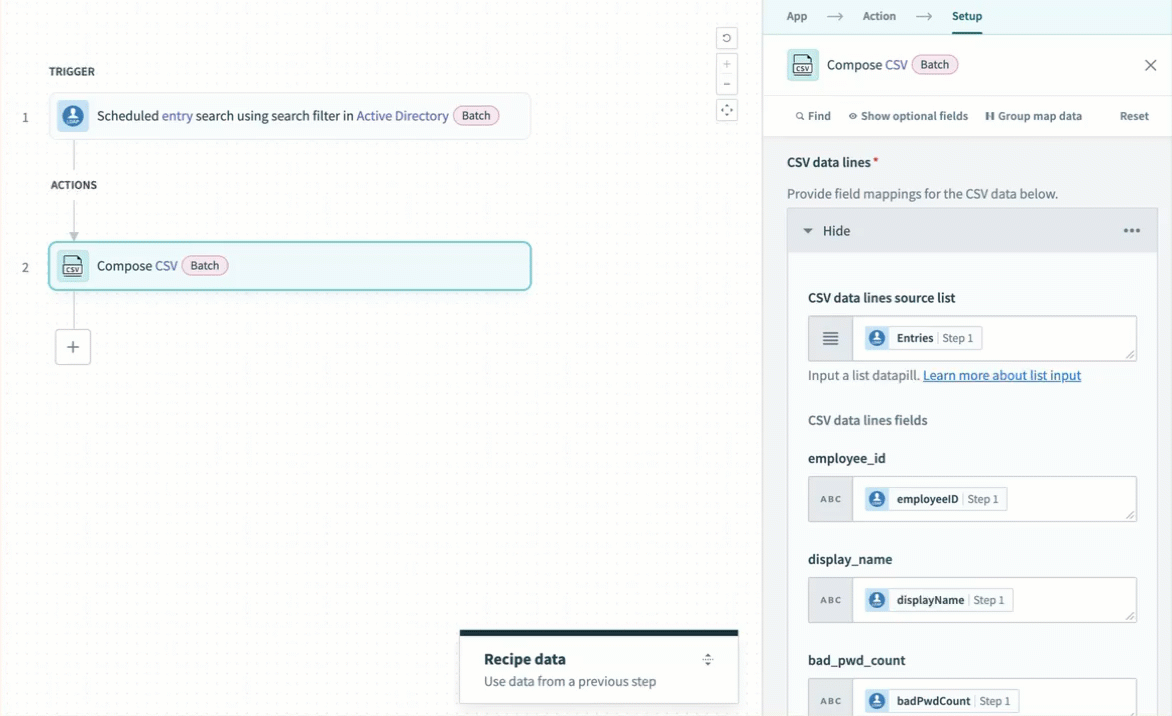Collapse the Hide section triangle

pos(808,231)
